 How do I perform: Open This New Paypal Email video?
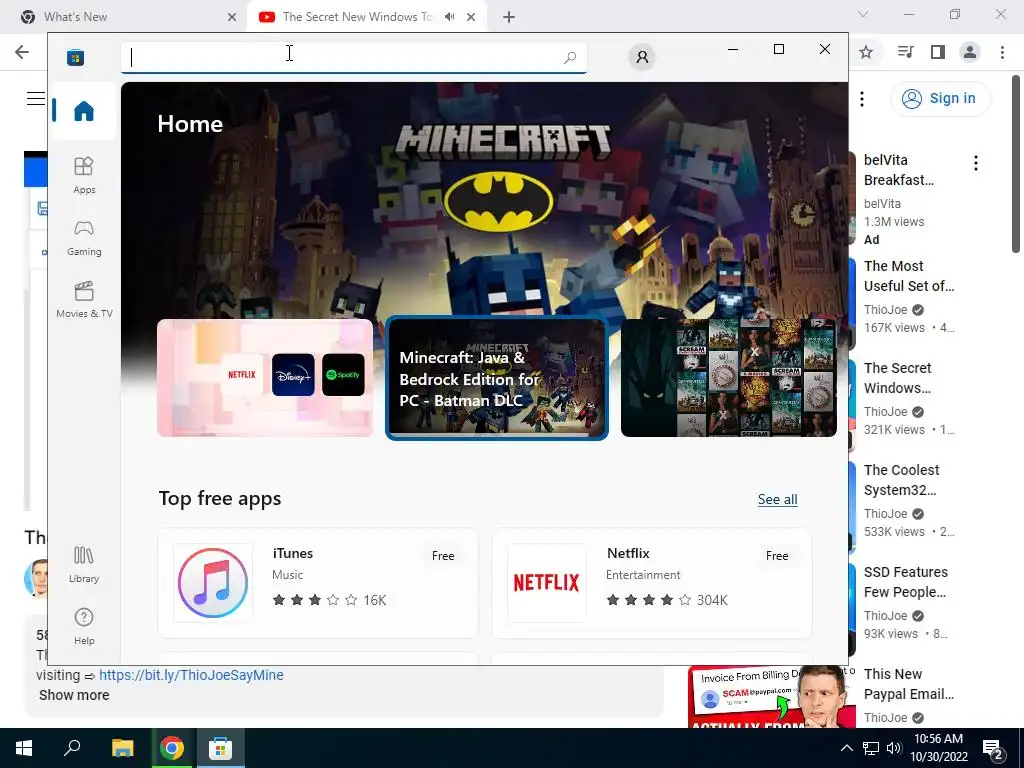click(908, 684)
